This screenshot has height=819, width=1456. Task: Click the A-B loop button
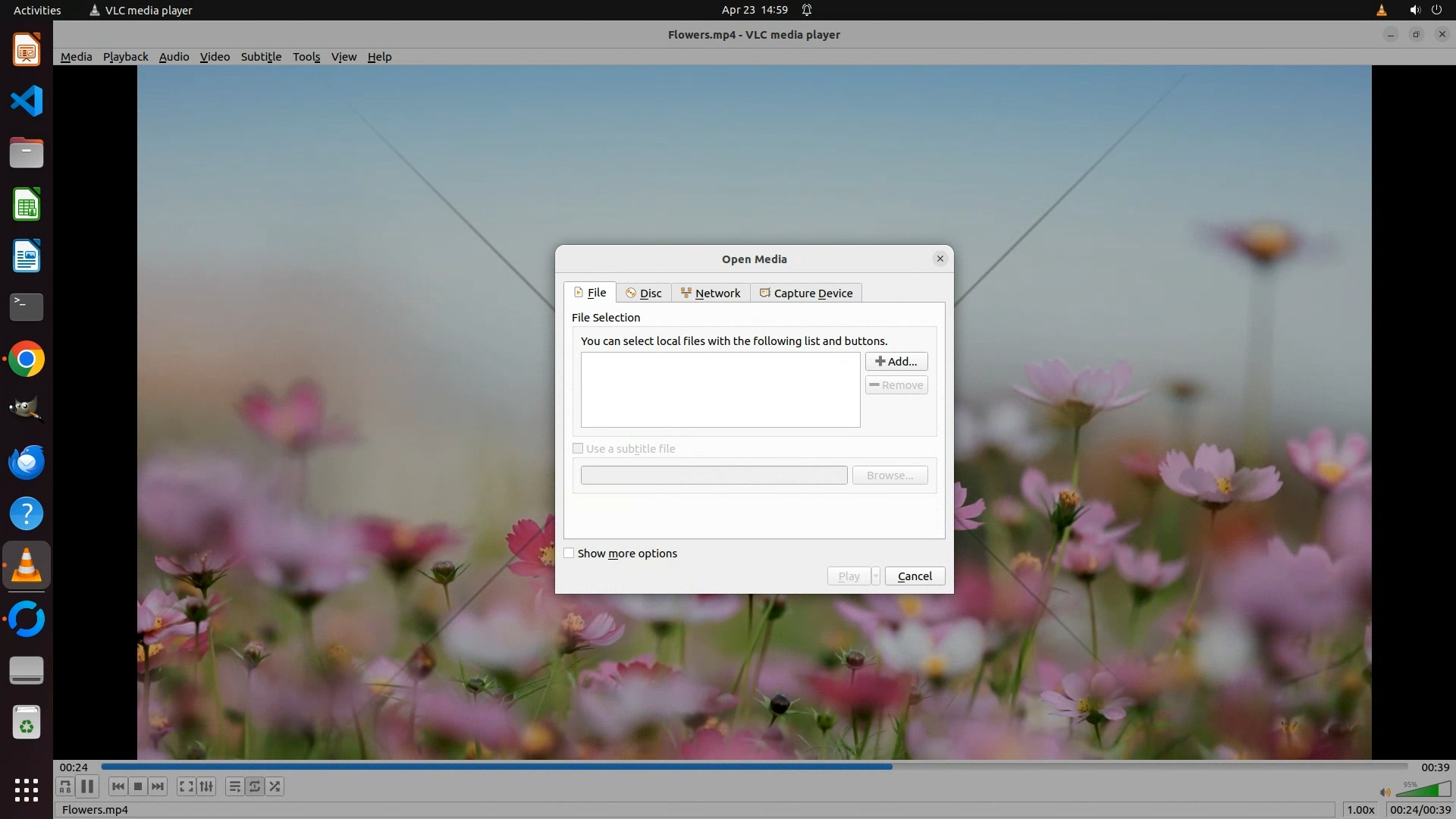65,786
